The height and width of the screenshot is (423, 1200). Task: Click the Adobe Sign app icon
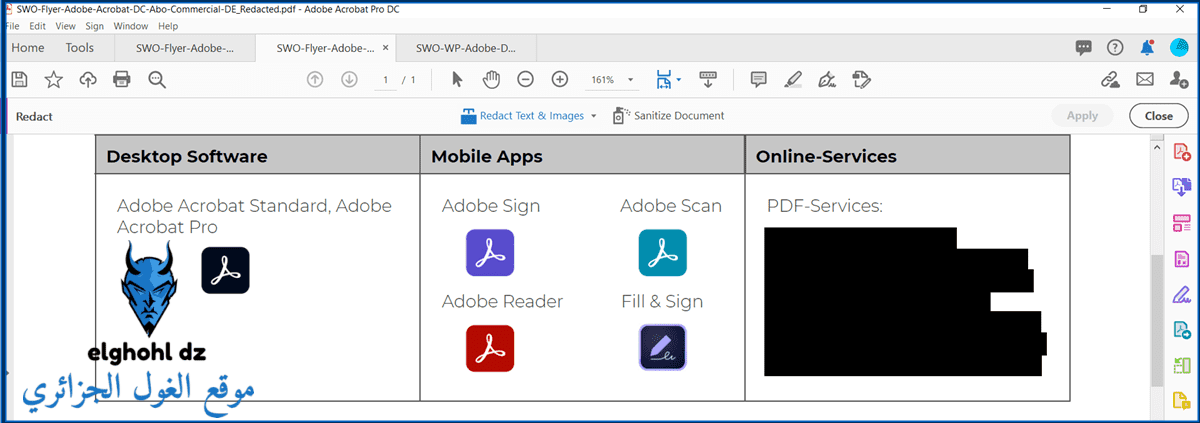(x=490, y=253)
